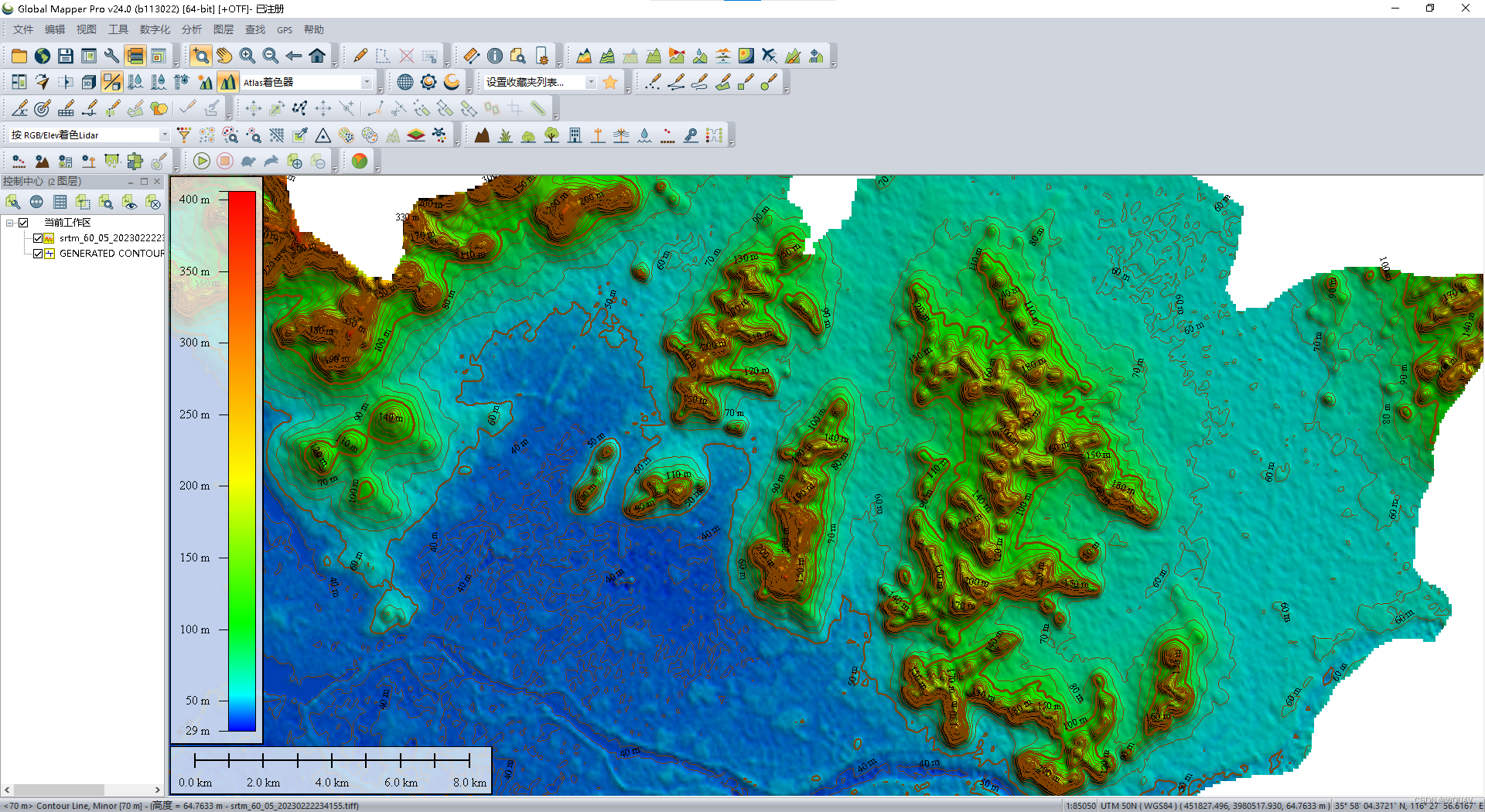Viewport: 1485px width, 812px height.
Task: Uncheck the GENERATED CONTOUR layer checkbox
Action: point(37,254)
